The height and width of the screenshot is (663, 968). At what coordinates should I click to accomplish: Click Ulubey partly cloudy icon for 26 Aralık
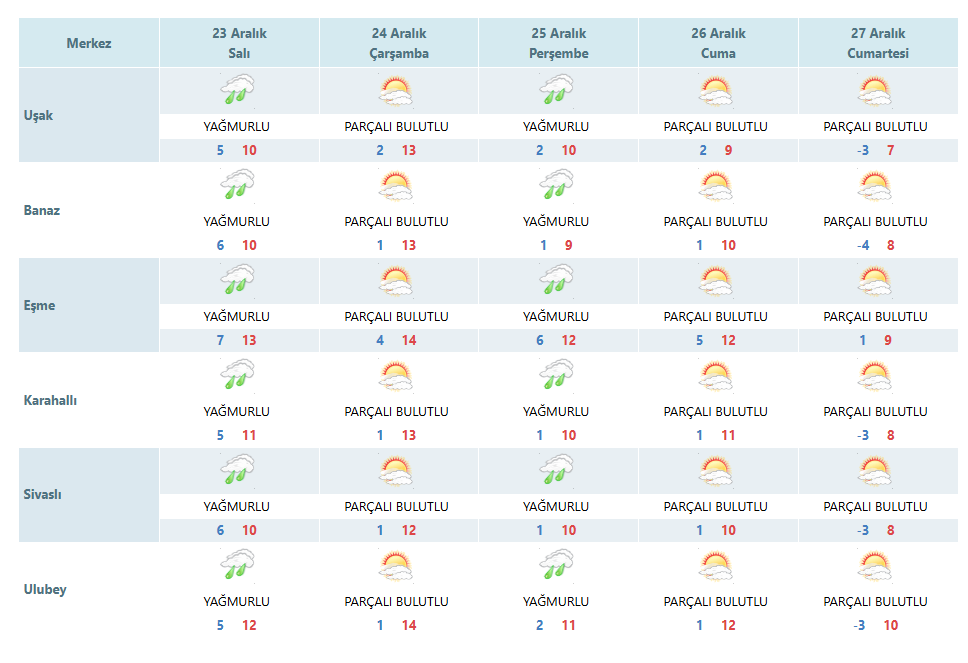(716, 566)
